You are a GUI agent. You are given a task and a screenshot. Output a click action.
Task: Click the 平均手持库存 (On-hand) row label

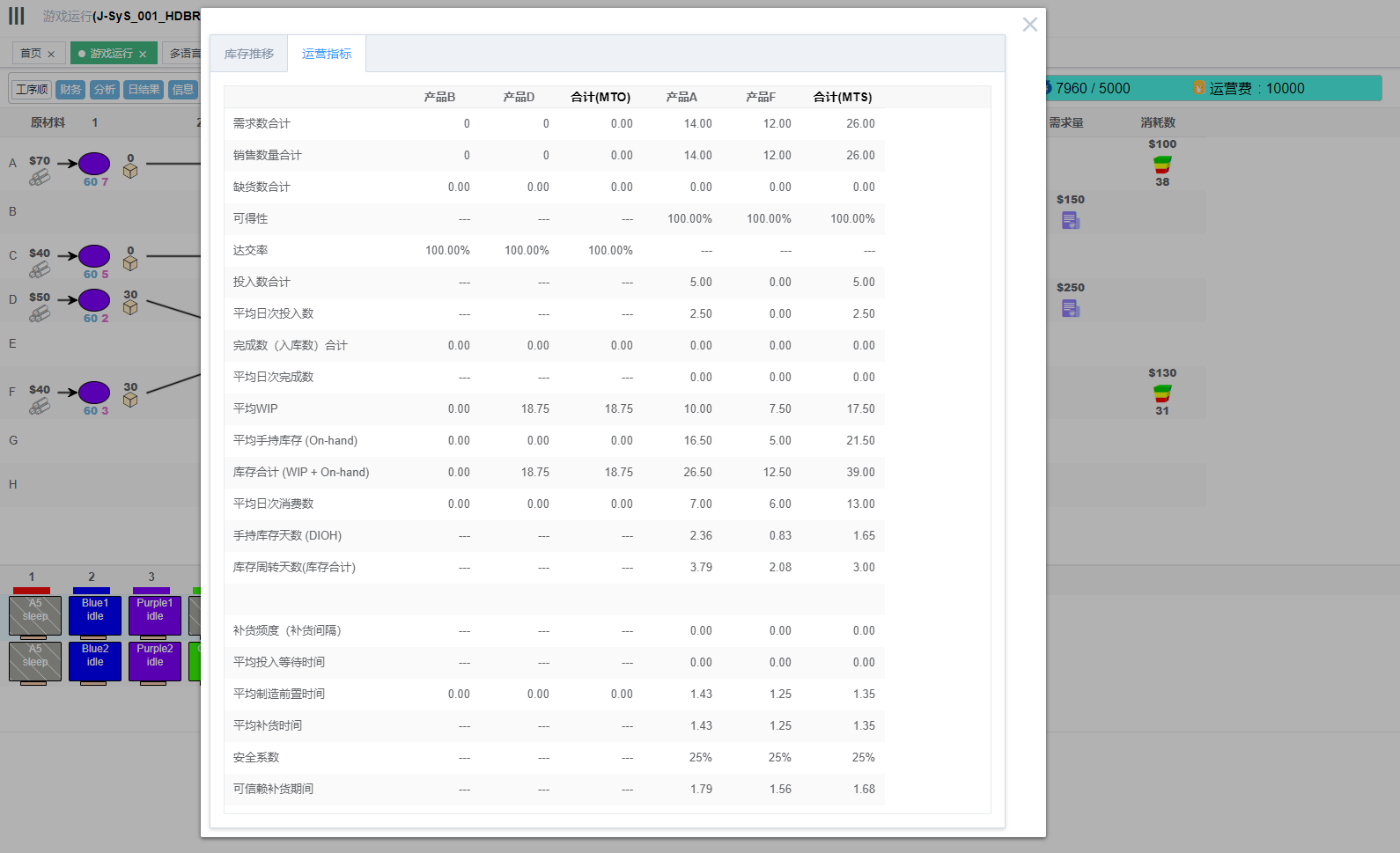295,440
